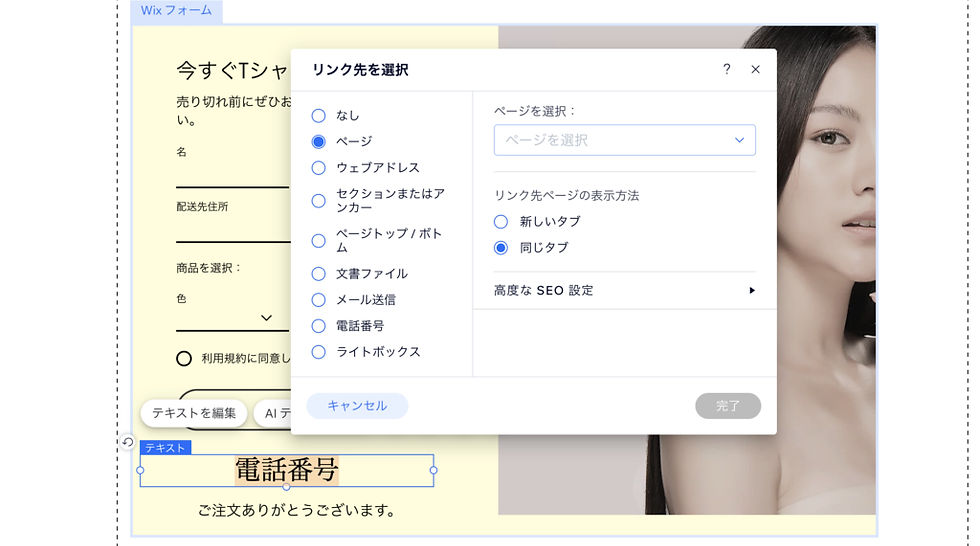Toggle 利用規約に同意 radio in form
Image resolution: width=980 pixels, height=546 pixels.
tap(184, 359)
